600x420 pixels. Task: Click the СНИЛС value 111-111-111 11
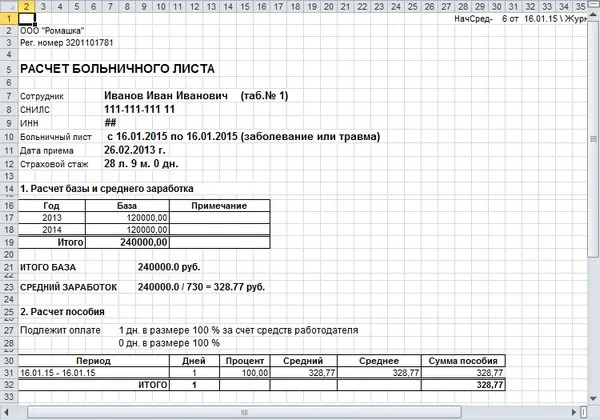(x=139, y=109)
